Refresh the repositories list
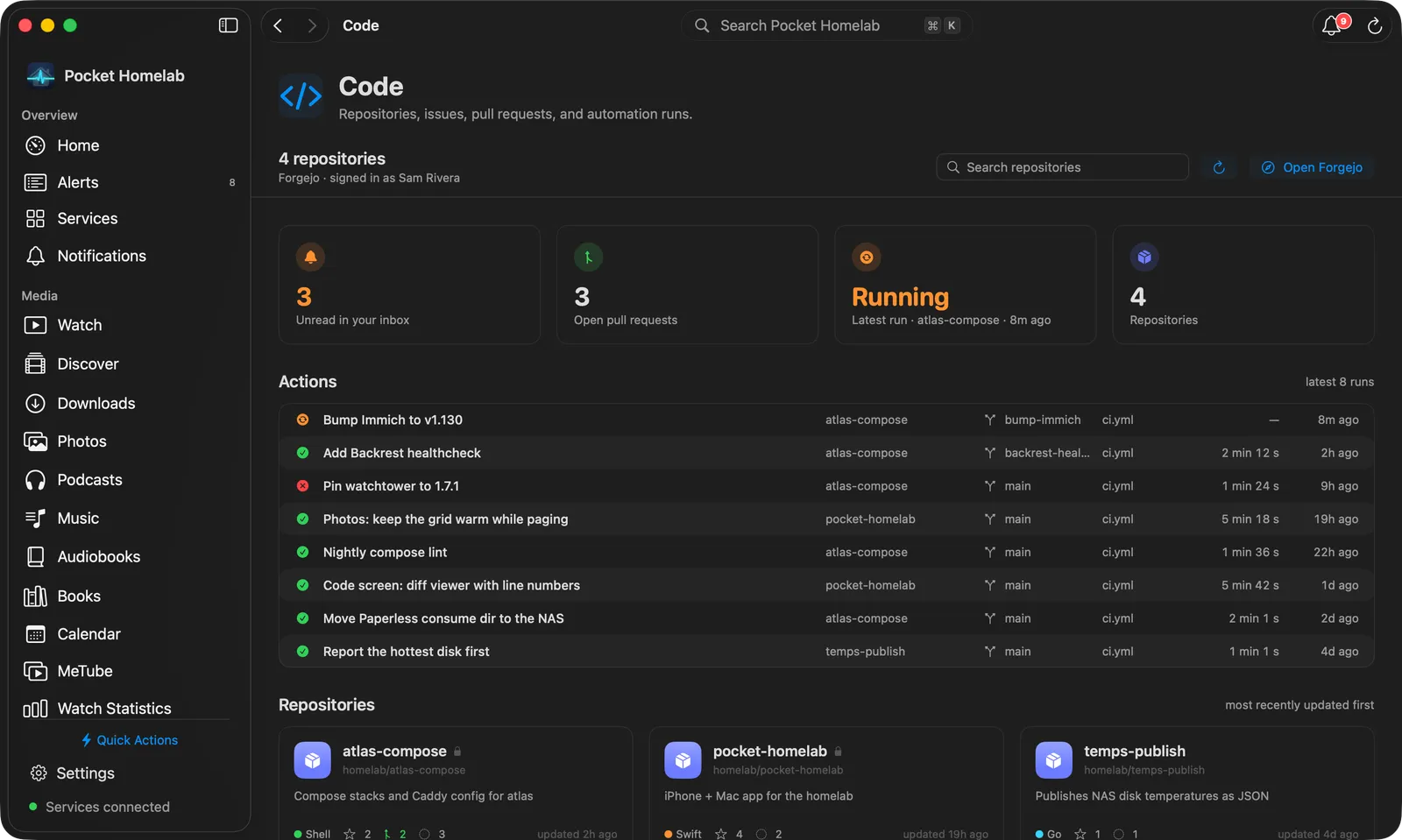The image size is (1402, 840). pos(1218,167)
